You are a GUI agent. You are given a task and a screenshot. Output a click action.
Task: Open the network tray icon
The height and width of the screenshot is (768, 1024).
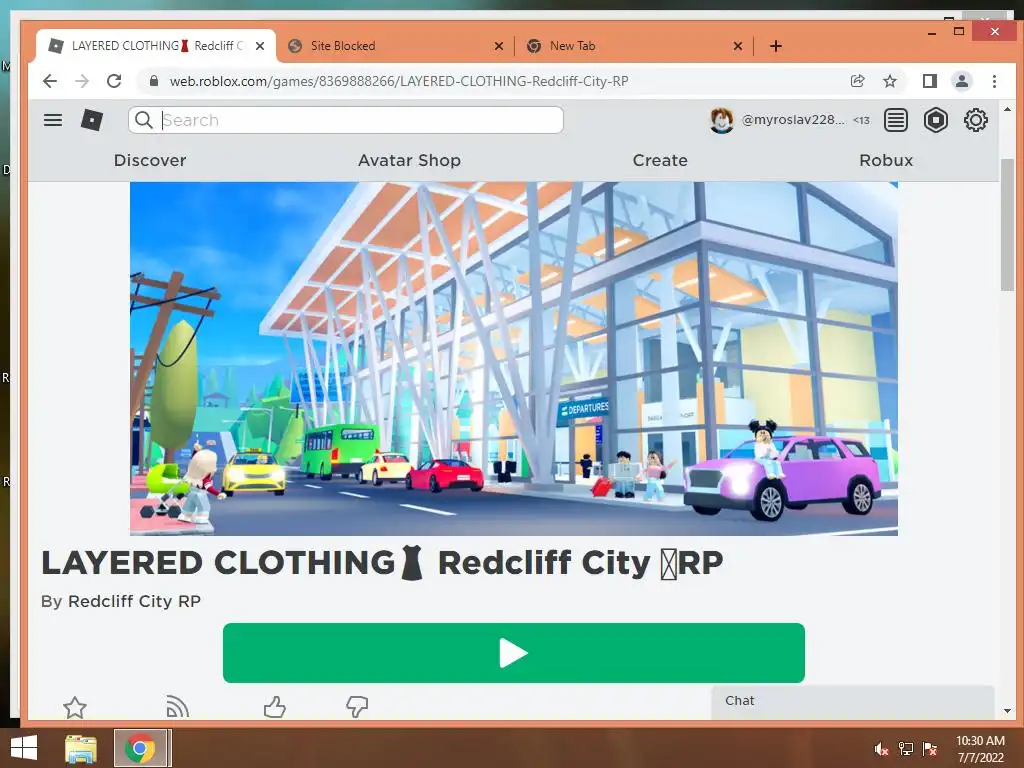906,749
